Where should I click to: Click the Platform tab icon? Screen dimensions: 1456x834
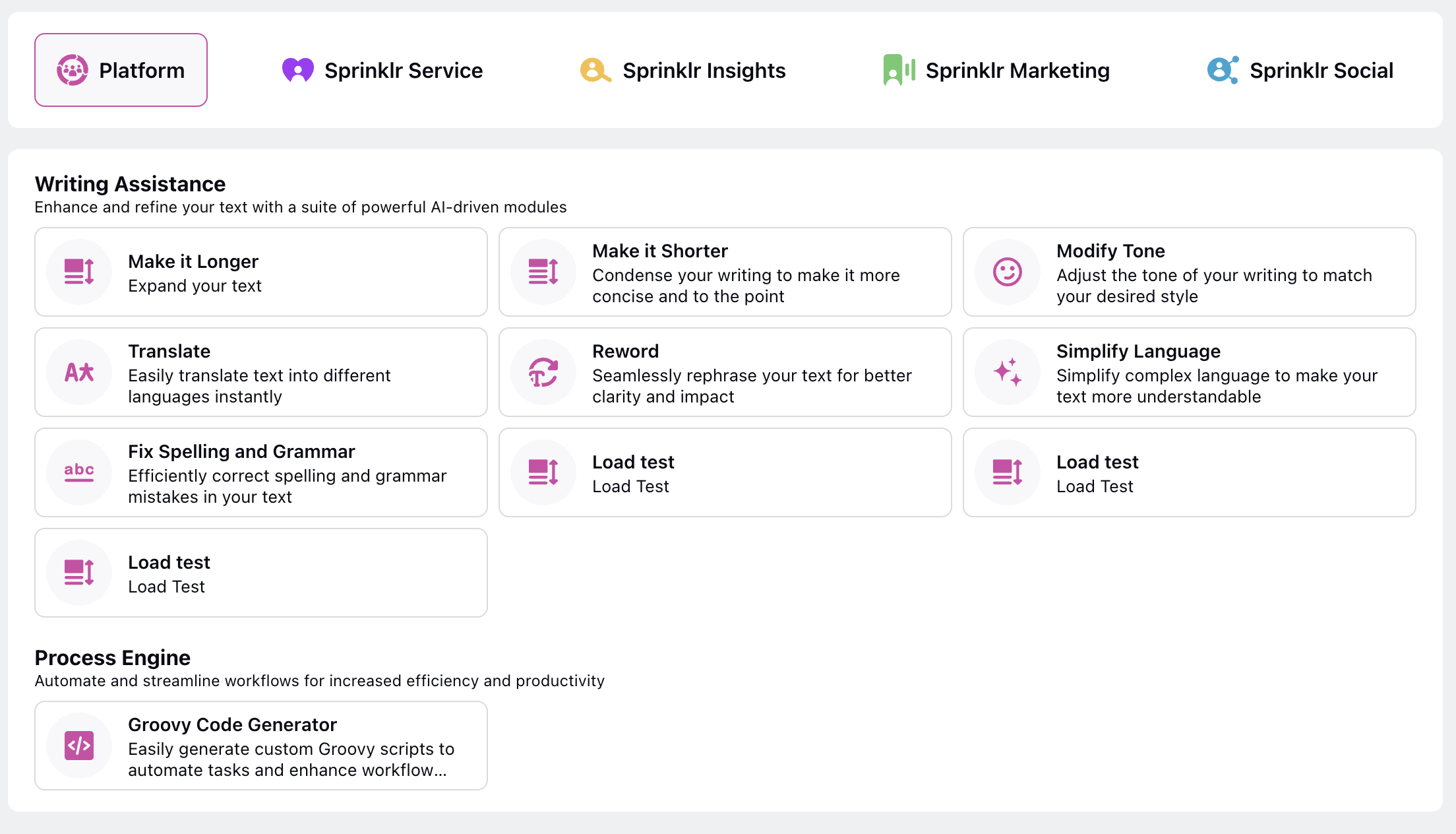[x=73, y=70]
